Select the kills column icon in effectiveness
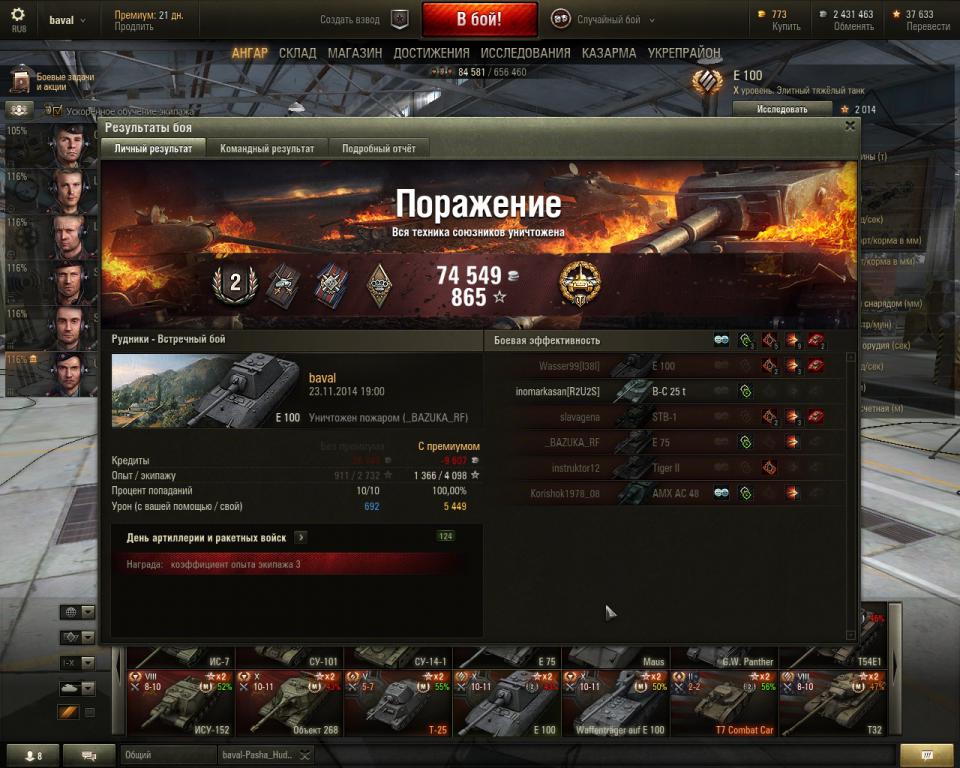Screen dimensions: 960x768 [x=816, y=340]
